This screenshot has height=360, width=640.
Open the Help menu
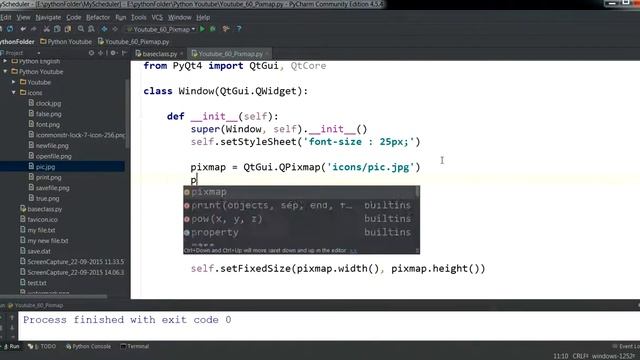tap(203, 18)
